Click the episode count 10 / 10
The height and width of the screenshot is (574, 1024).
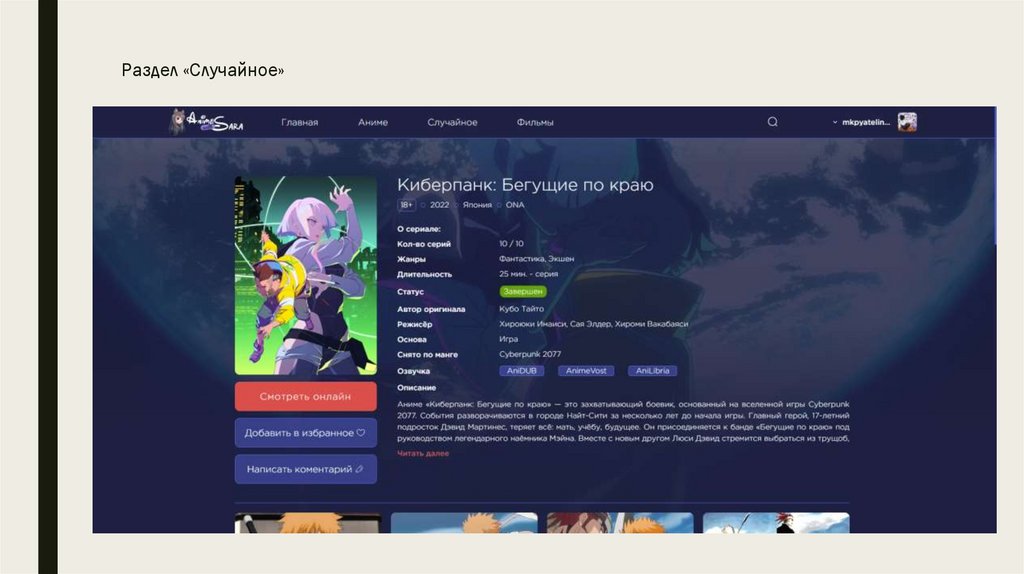511,244
